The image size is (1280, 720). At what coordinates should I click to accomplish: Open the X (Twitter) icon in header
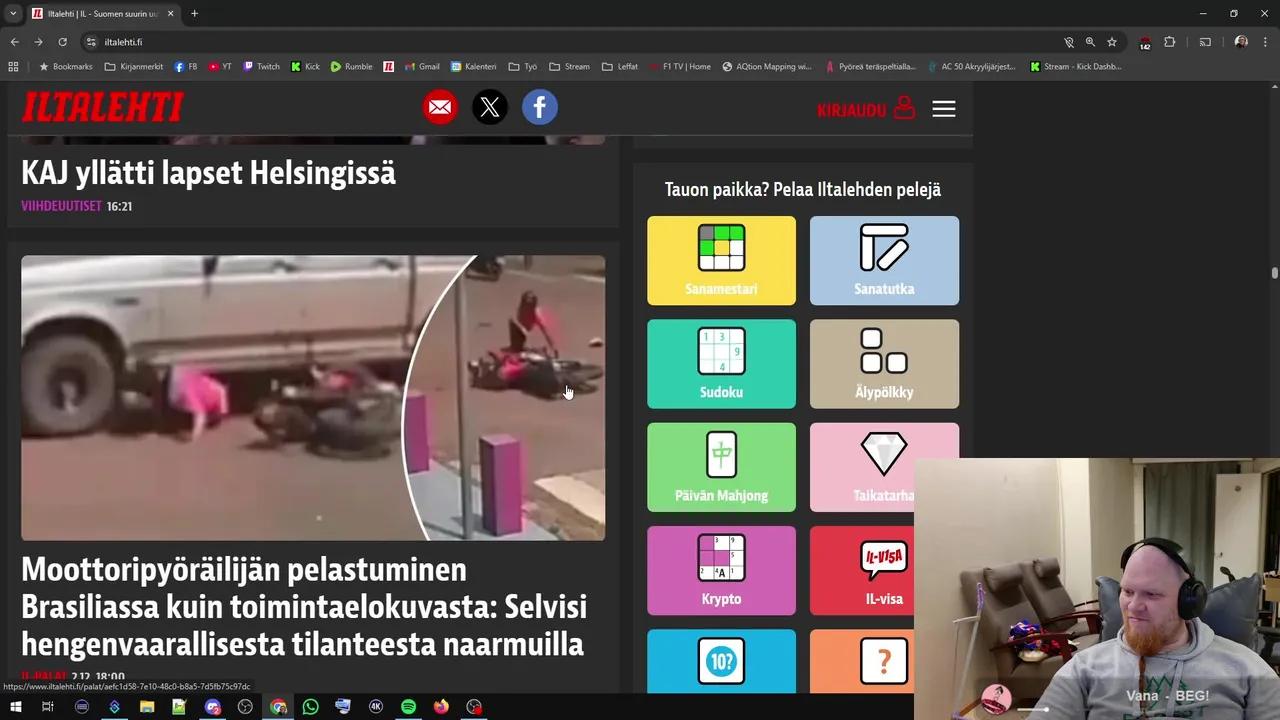(x=490, y=107)
